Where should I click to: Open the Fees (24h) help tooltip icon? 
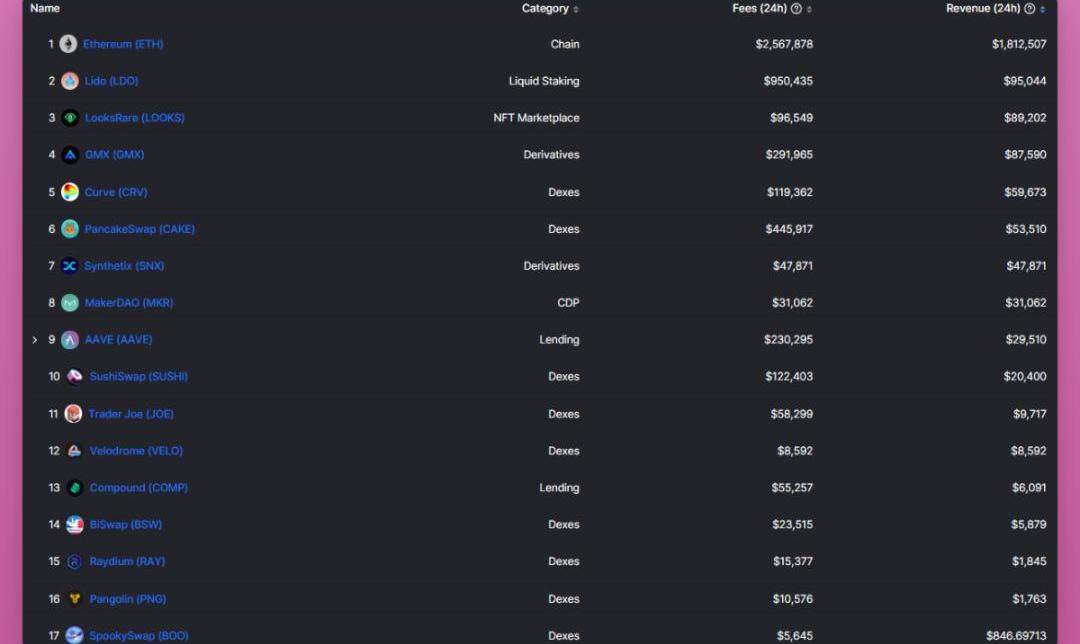click(x=796, y=9)
